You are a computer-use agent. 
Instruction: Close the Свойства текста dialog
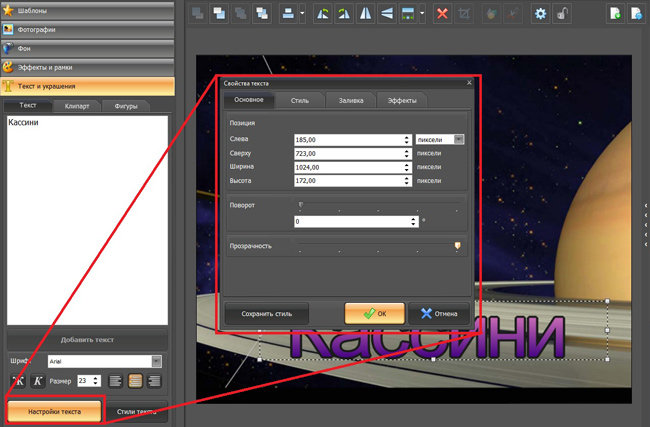click(469, 83)
